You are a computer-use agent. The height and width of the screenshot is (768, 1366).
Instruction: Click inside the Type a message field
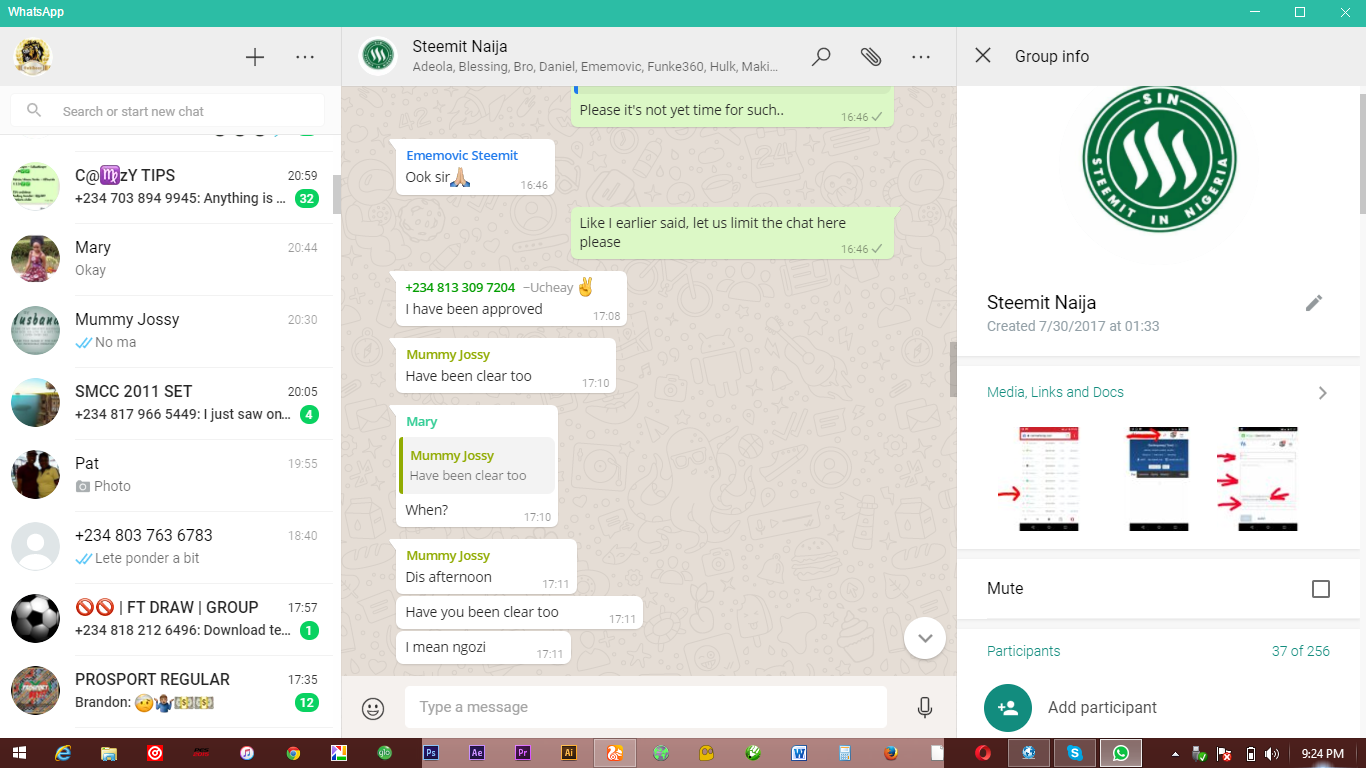click(645, 707)
